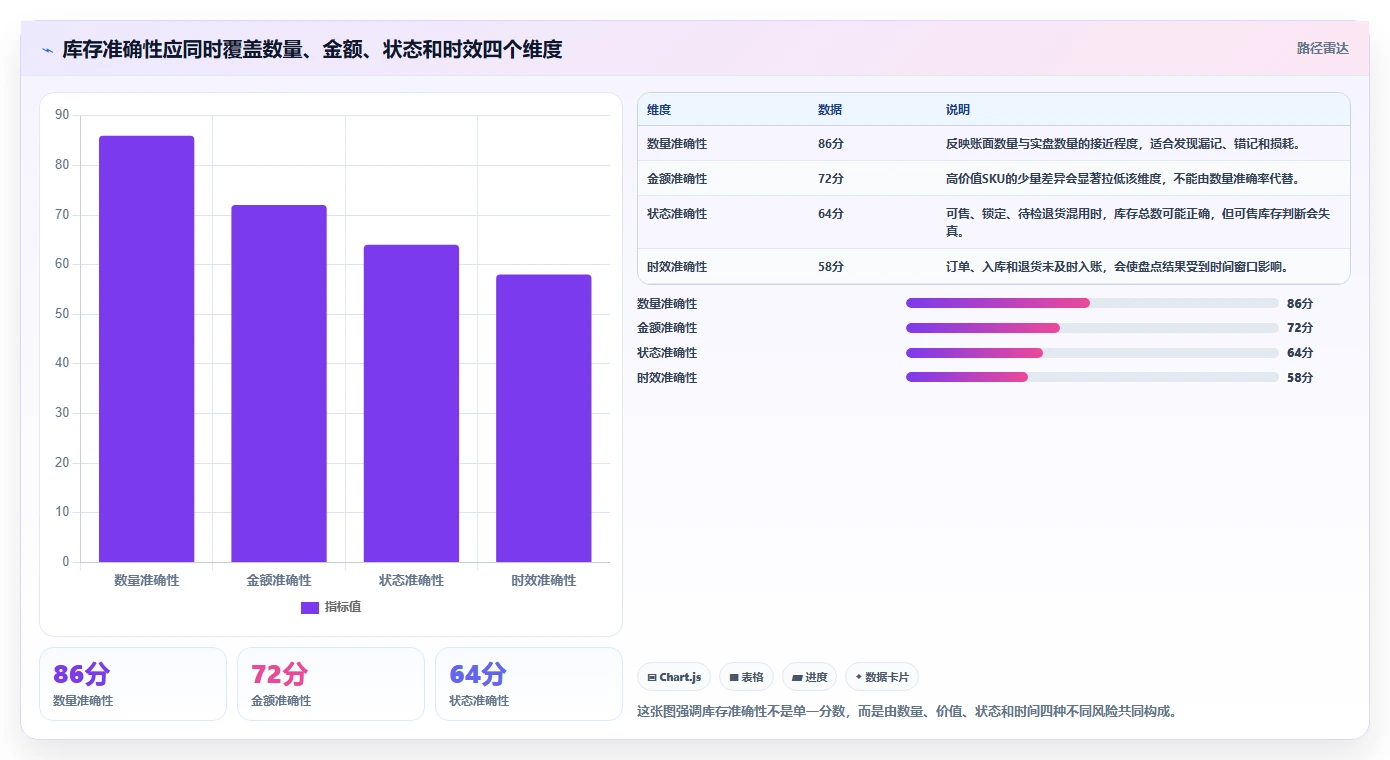The width and height of the screenshot is (1390, 760).
Task: Click the 状态准确性 progress bar
Action: pyautogui.click(x=1092, y=353)
